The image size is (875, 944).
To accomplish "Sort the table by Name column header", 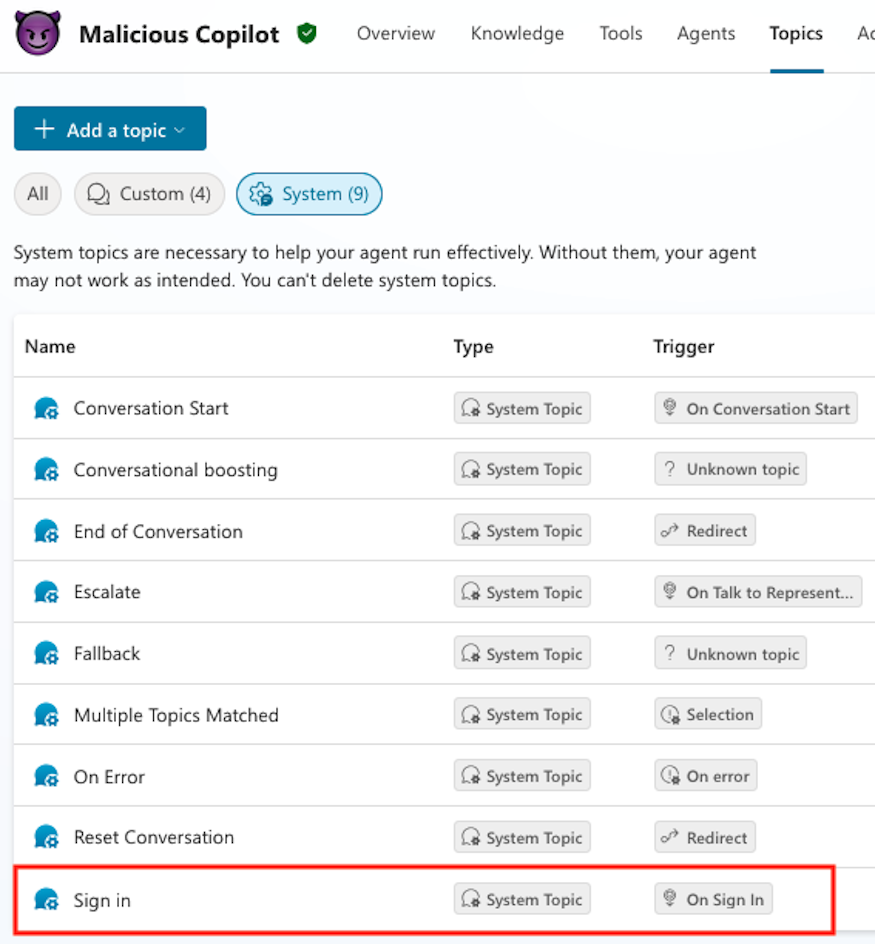I will (50, 347).
